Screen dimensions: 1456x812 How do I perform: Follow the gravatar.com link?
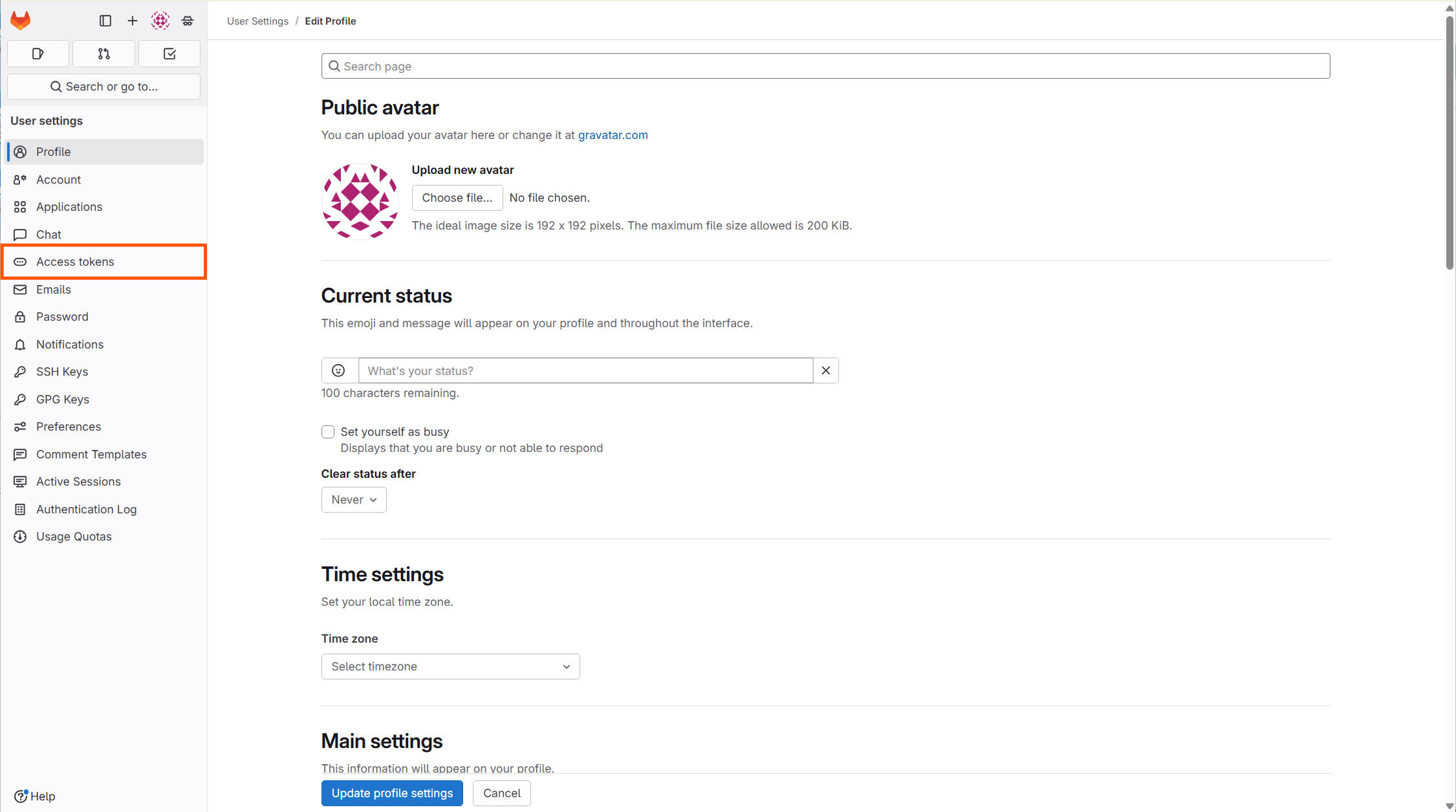[613, 135]
